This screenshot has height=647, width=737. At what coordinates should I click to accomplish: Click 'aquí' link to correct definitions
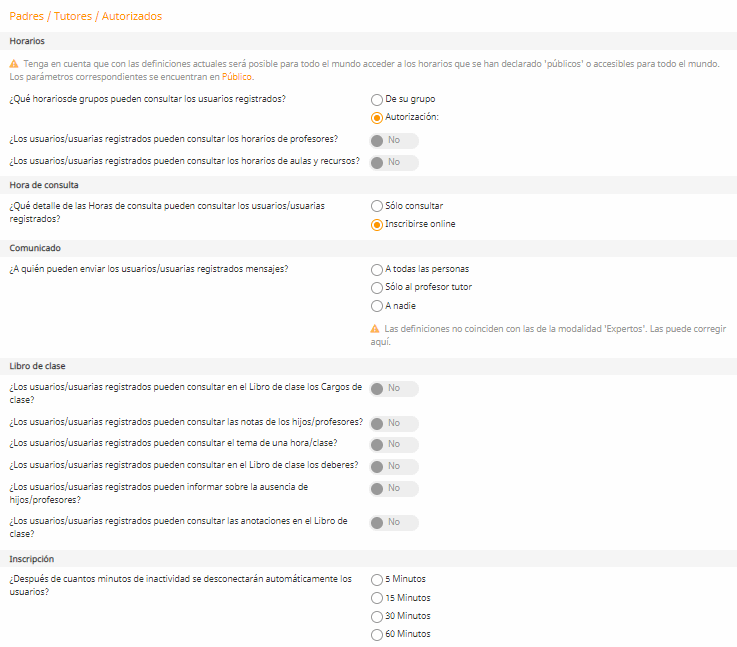379,342
